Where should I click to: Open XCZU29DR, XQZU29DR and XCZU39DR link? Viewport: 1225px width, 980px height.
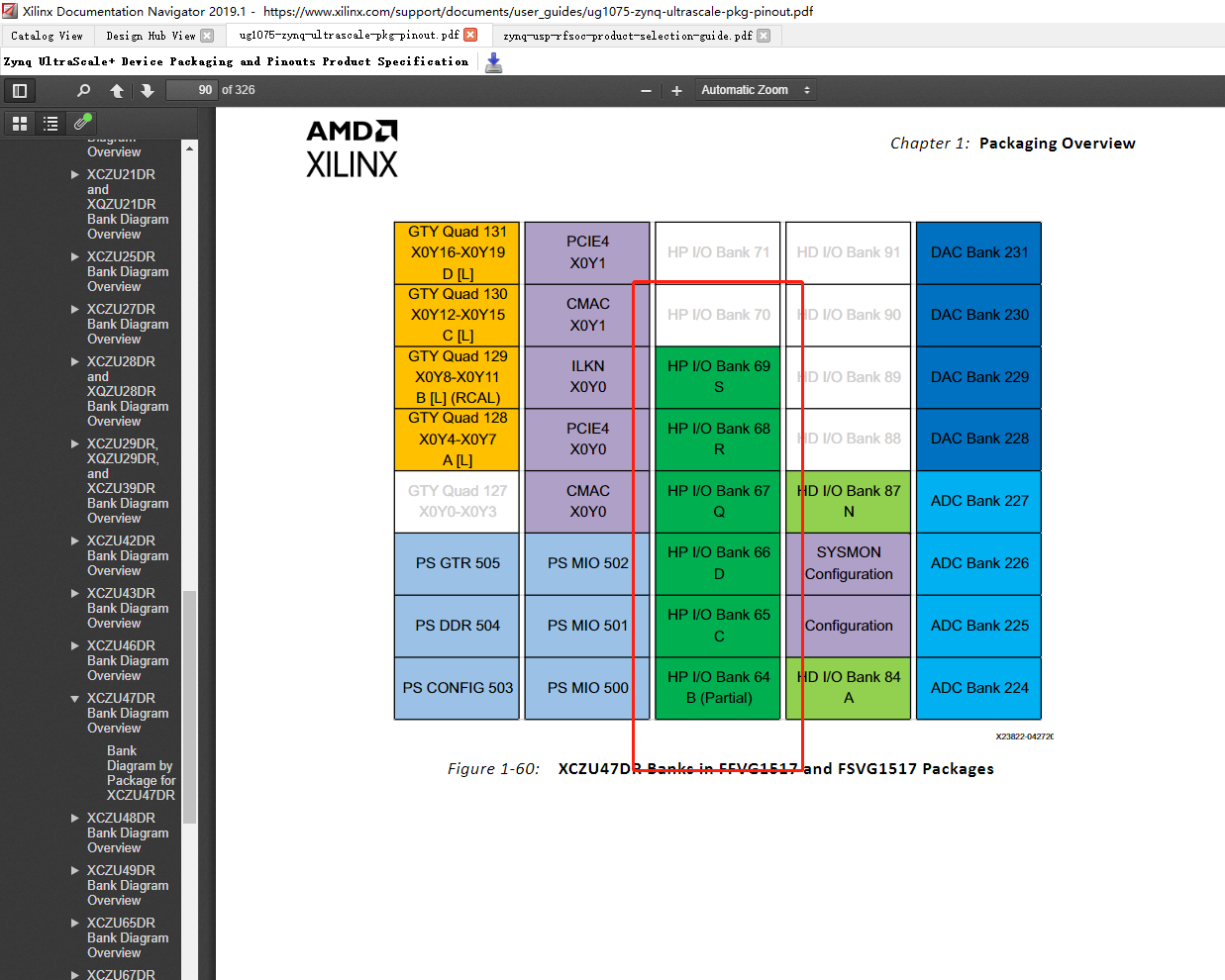tap(128, 480)
